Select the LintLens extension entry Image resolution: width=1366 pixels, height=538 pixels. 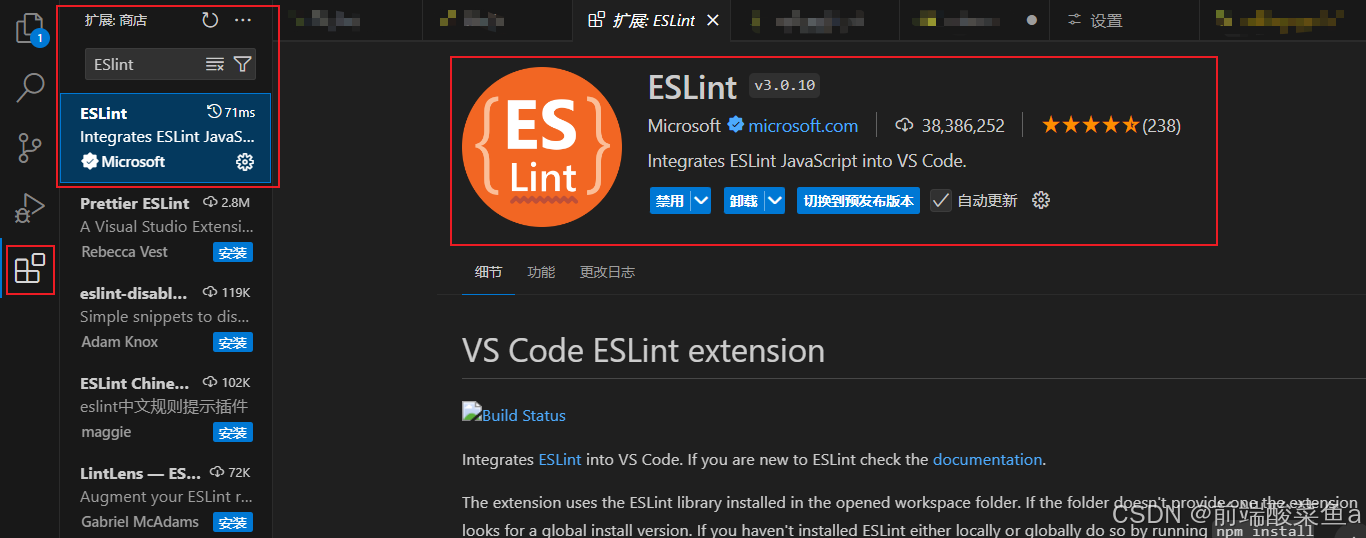(x=166, y=497)
